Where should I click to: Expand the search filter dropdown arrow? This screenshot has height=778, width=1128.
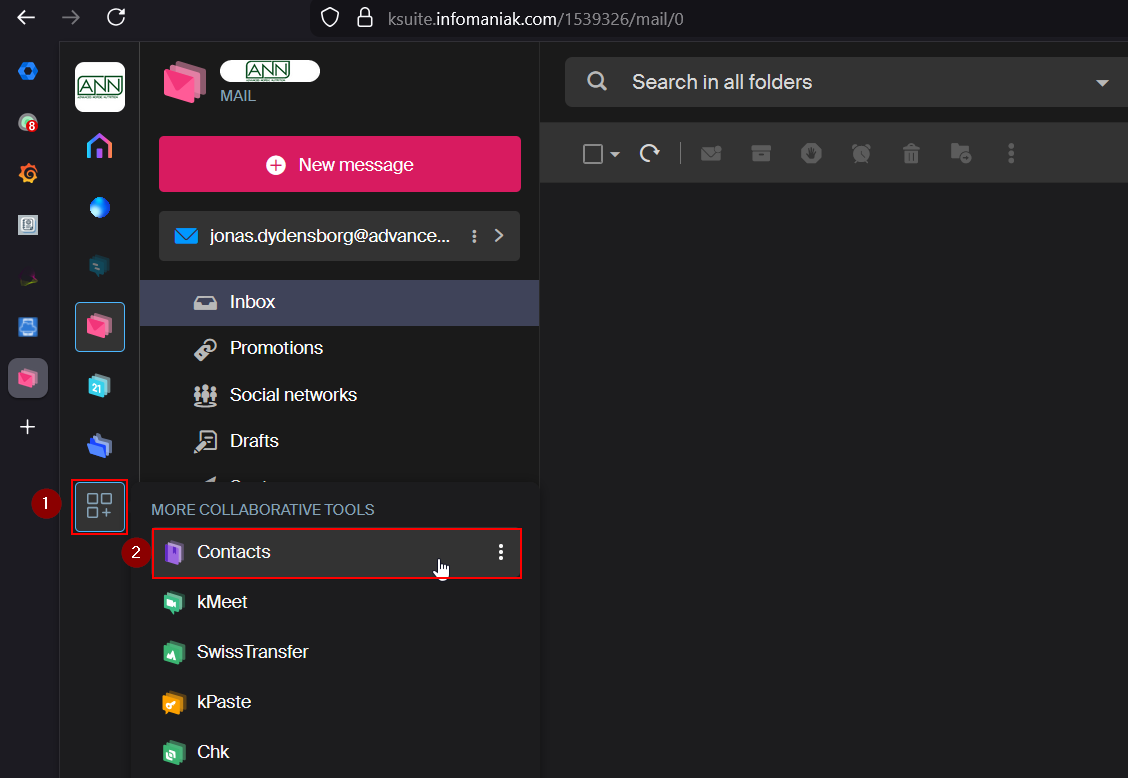(x=1102, y=83)
